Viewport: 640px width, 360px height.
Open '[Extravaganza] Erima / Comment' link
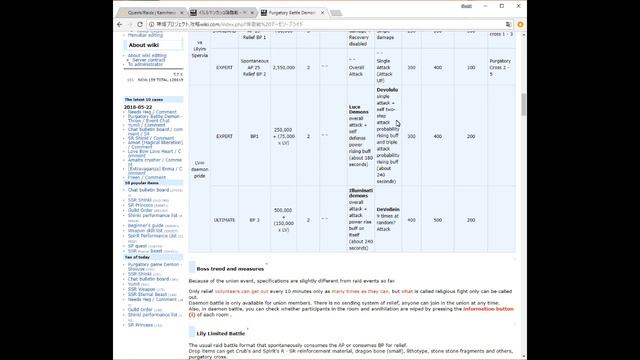155,171
